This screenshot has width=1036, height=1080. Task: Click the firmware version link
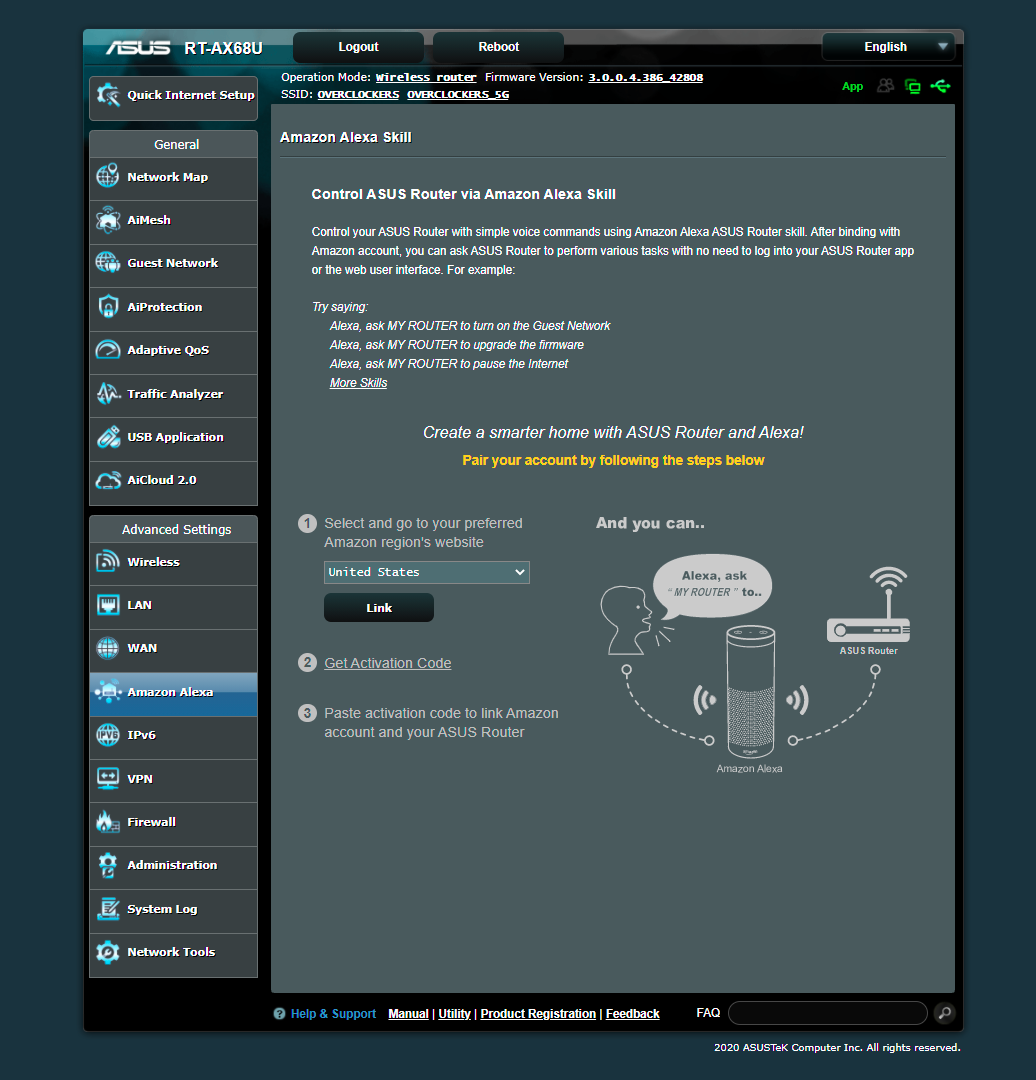645,77
